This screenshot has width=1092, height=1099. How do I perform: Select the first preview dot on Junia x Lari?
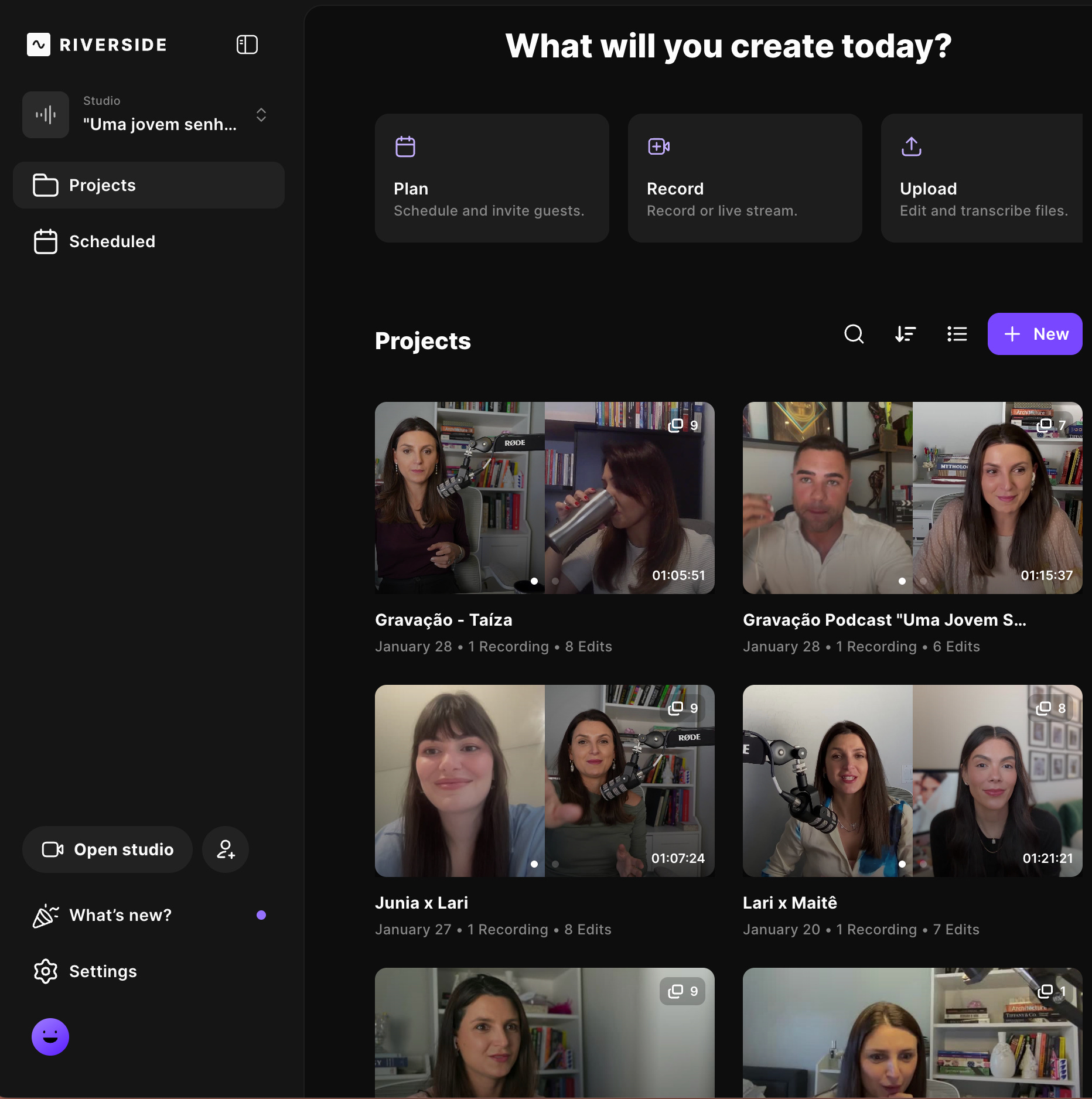click(534, 864)
